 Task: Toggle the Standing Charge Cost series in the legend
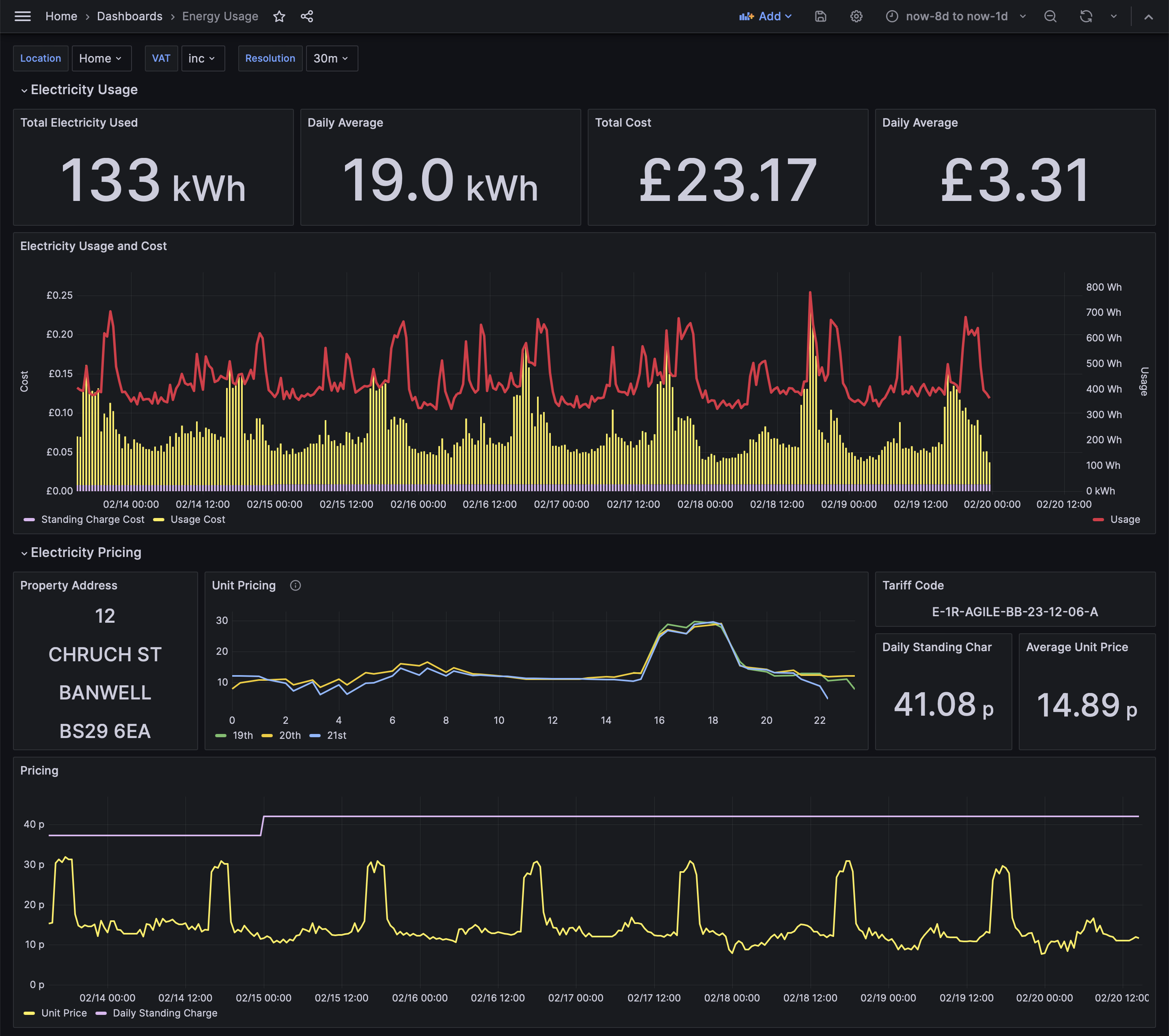click(92, 520)
